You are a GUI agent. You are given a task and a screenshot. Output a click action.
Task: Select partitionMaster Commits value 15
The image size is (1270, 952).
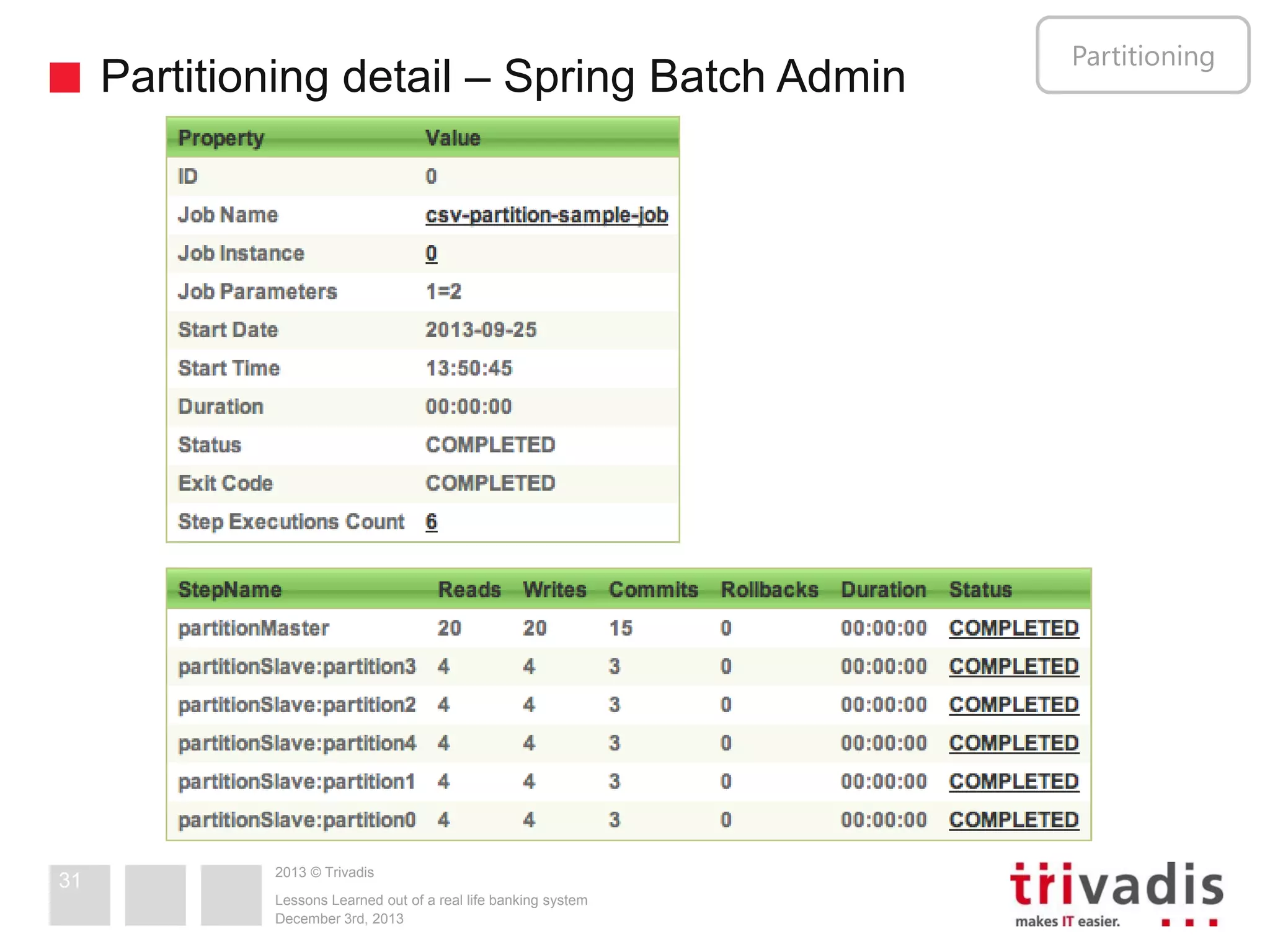pyautogui.click(x=620, y=628)
